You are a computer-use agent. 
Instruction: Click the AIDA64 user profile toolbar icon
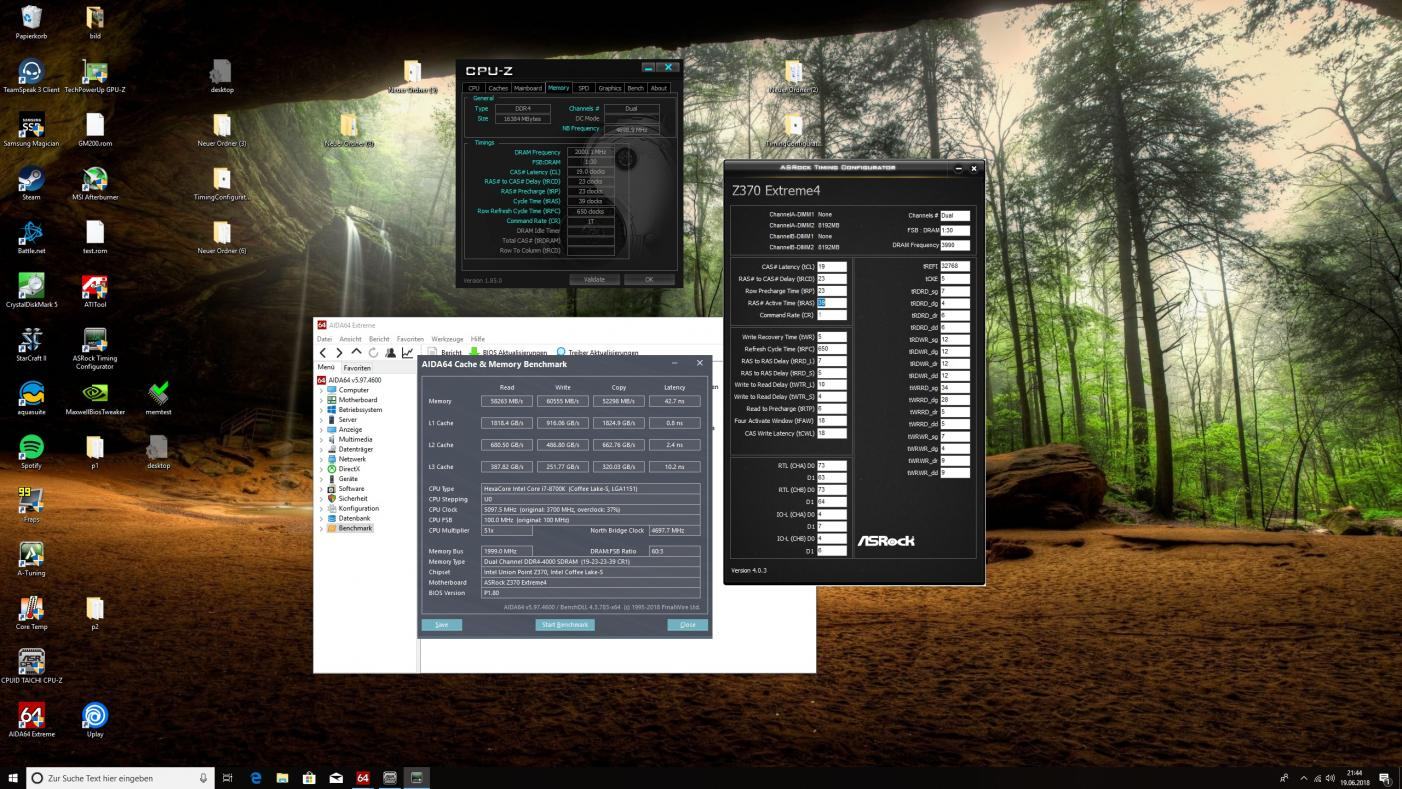[x=390, y=353]
